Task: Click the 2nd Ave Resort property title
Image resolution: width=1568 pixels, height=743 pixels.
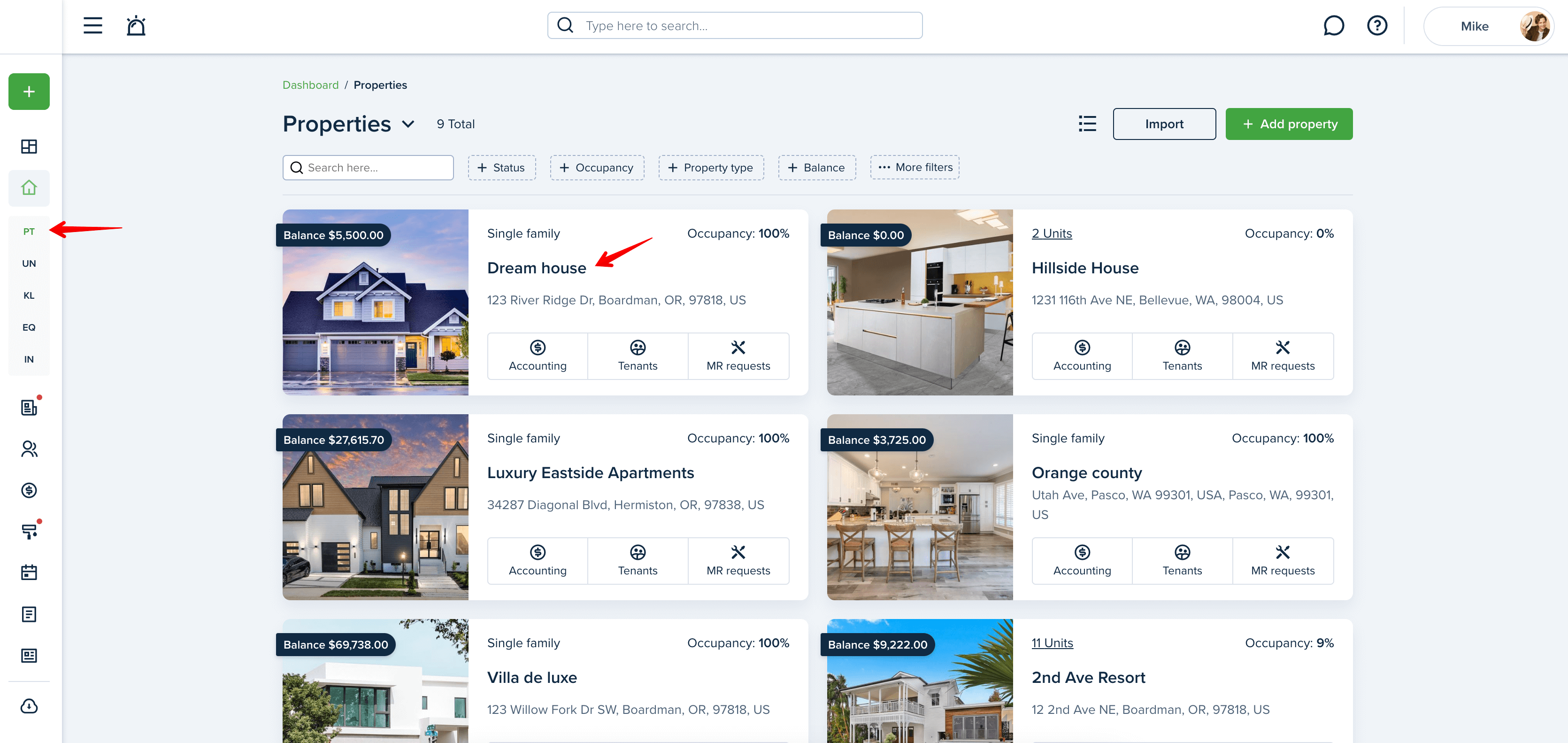Action: [x=1088, y=677]
